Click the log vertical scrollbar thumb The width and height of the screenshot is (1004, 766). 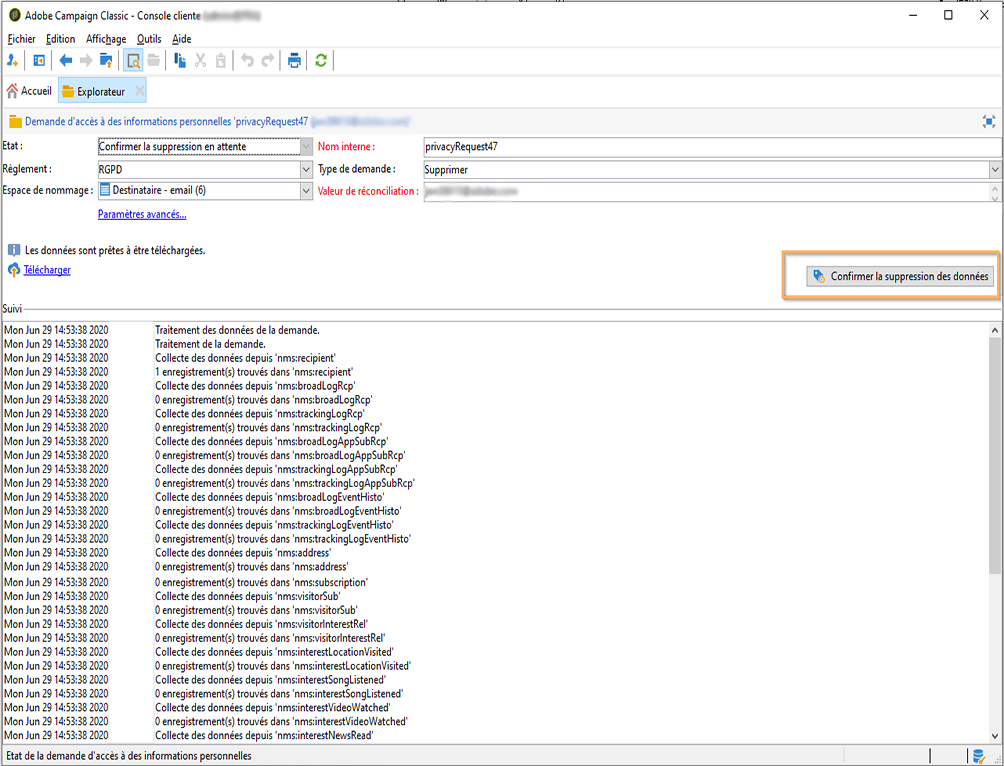point(994,455)
